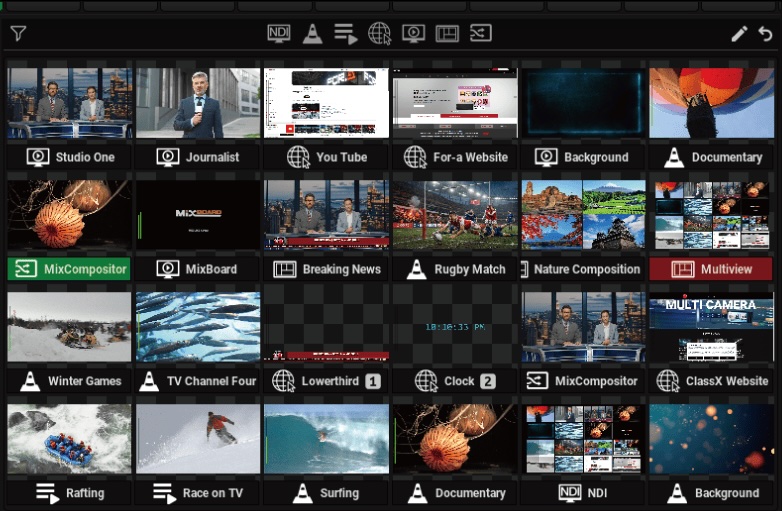Screen dimensions: 782x511
Task: Pick the Rugby Match video thumbnail
Action: [x=455, y=215]
